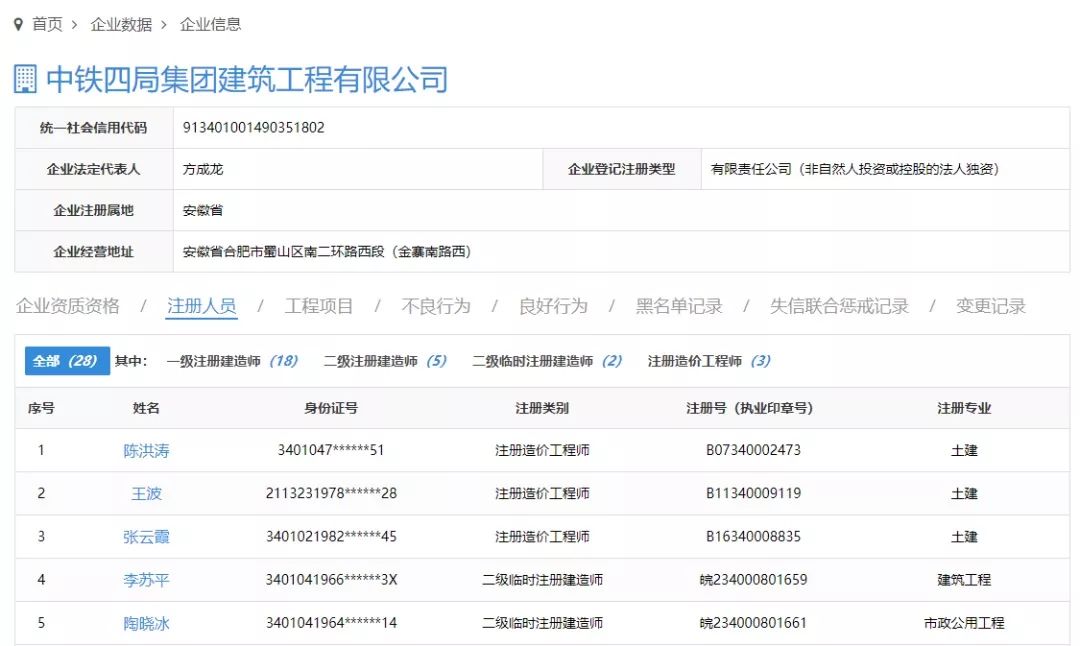Open the 工程项目 tab
Image resolution: width=1080 pixels, height=646 pixels.
(x=319, y=306)
